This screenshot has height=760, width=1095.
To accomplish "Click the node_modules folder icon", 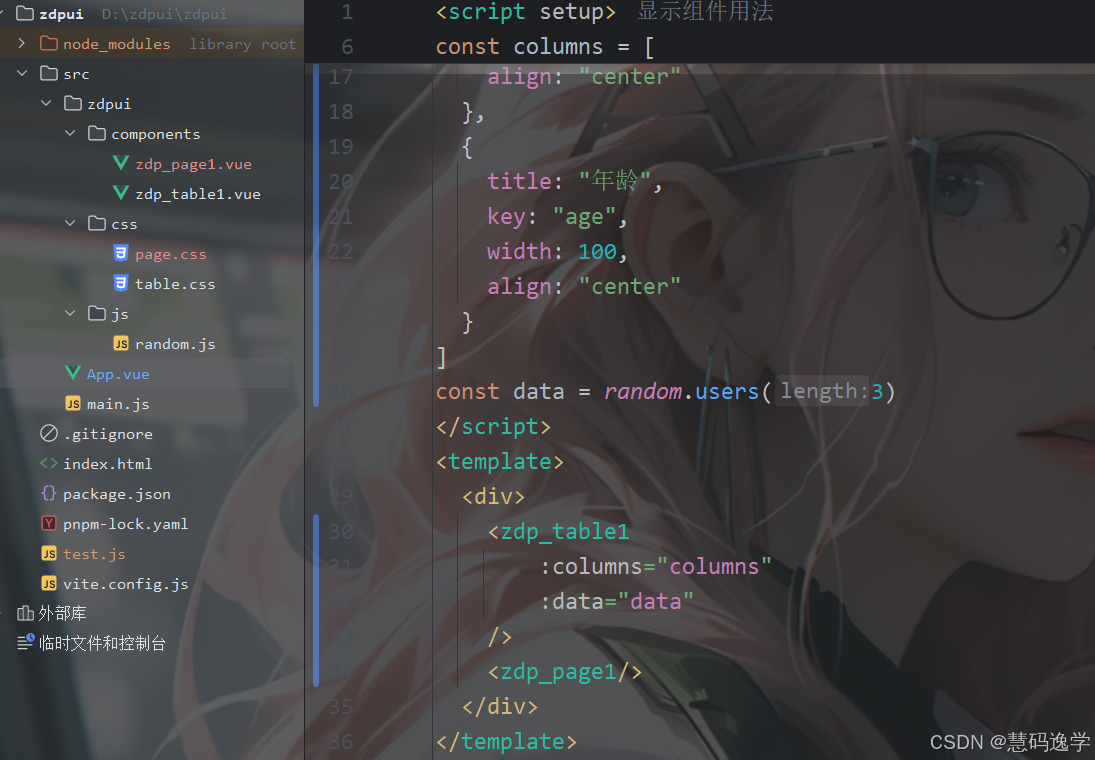I will [x=49, y=43].
